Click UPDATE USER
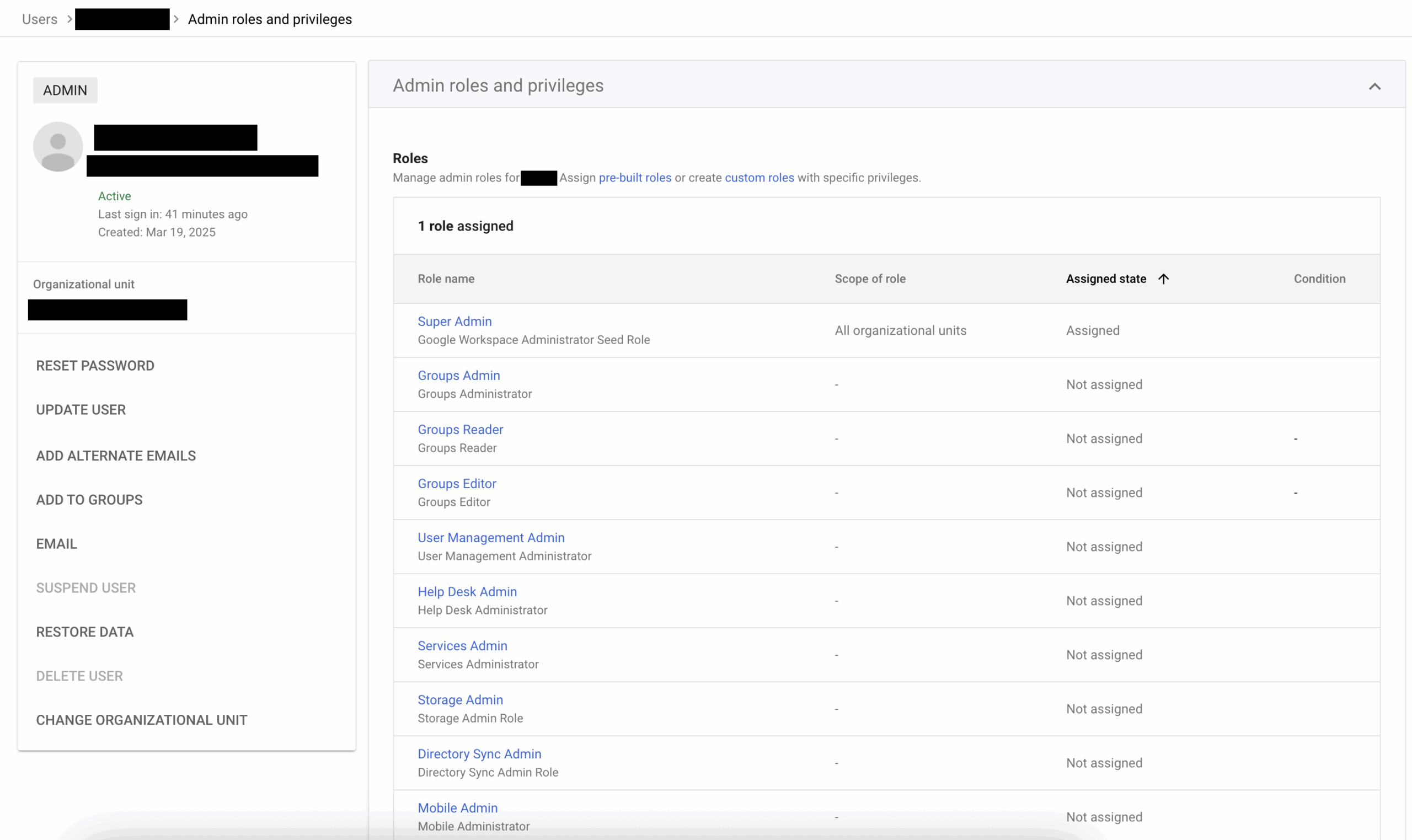 point(81,410)
